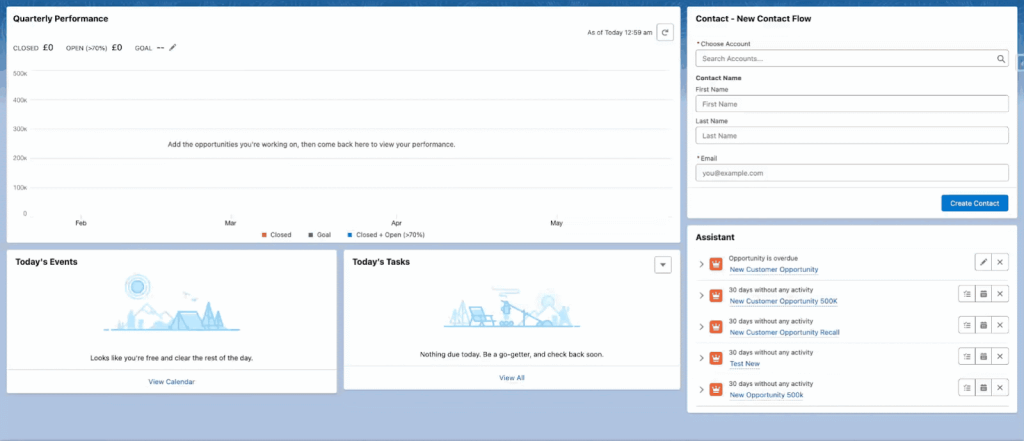Expand the New Customer Opportunity assistant row
This screenshot has width=1024, height=441.
(x=701, y=264)
